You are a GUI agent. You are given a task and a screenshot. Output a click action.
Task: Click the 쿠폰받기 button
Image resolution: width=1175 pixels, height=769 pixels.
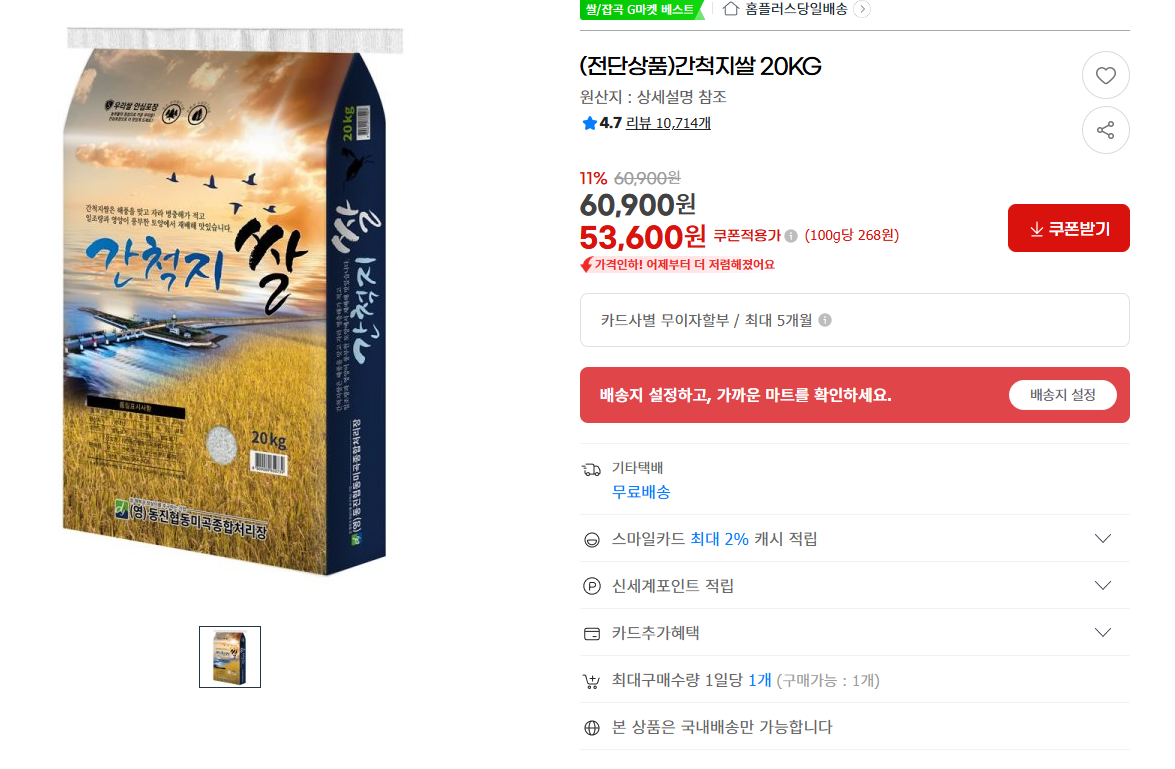tap(1068, 228)
